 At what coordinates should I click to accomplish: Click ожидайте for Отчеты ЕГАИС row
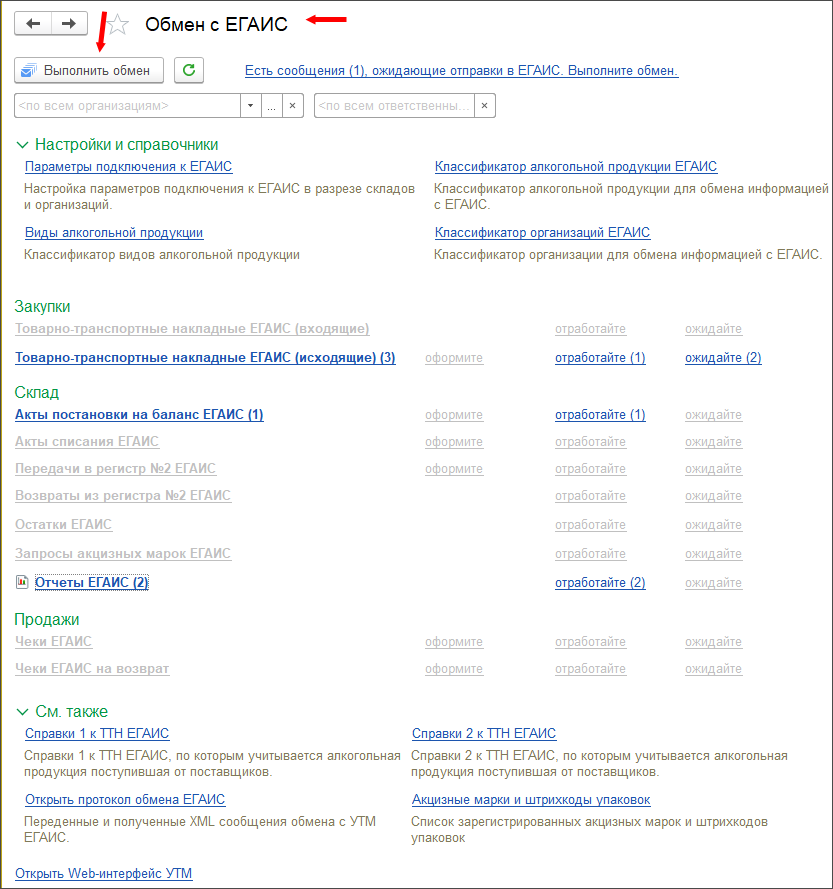[x=713, y=583]
